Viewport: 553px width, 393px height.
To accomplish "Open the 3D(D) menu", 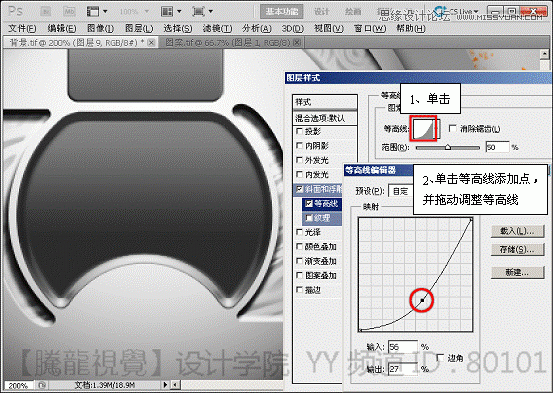I will pos(292,29).
